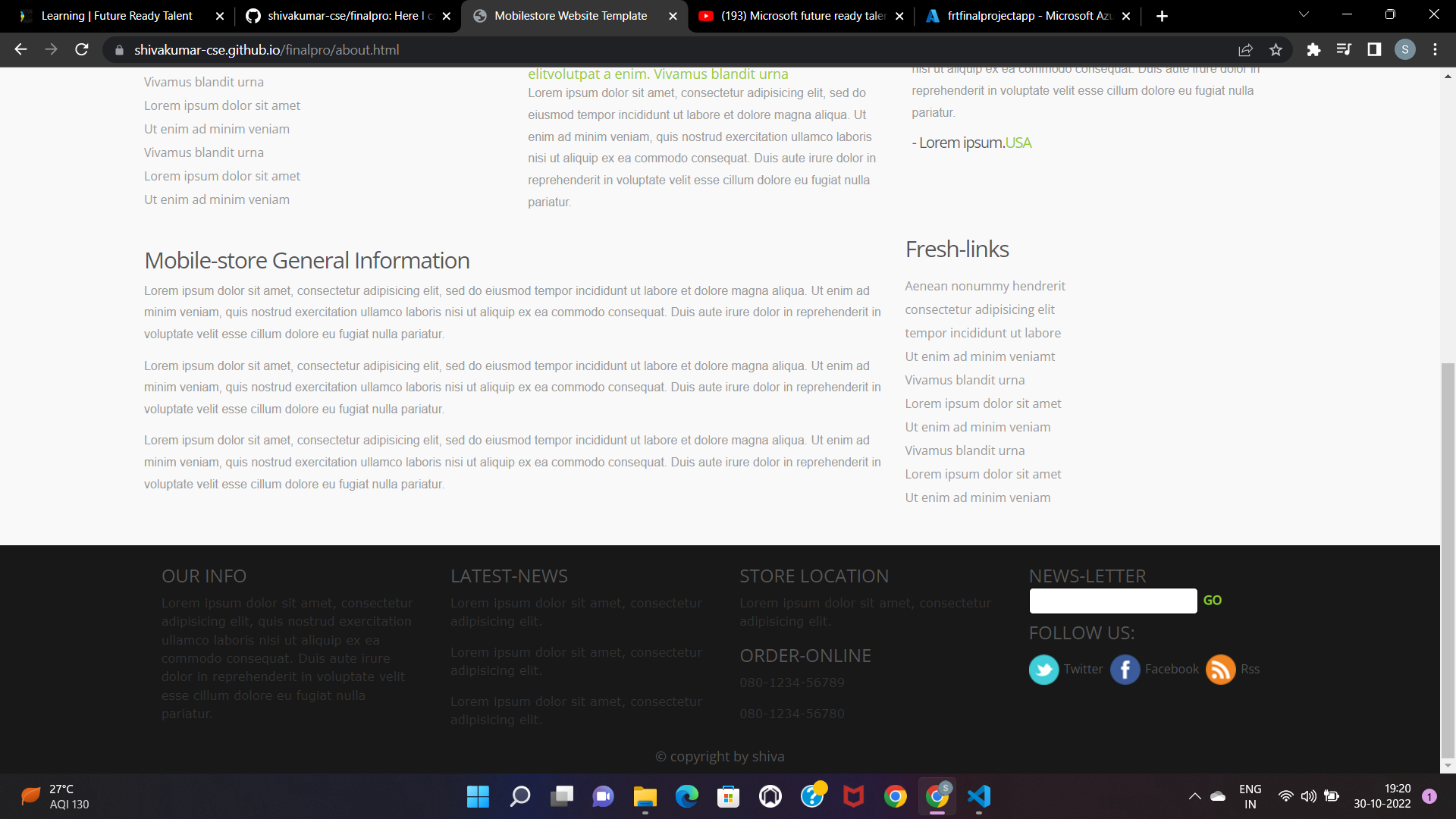Open the tab search chevron
This screenshot has height=819, width=1456.
1304,14
